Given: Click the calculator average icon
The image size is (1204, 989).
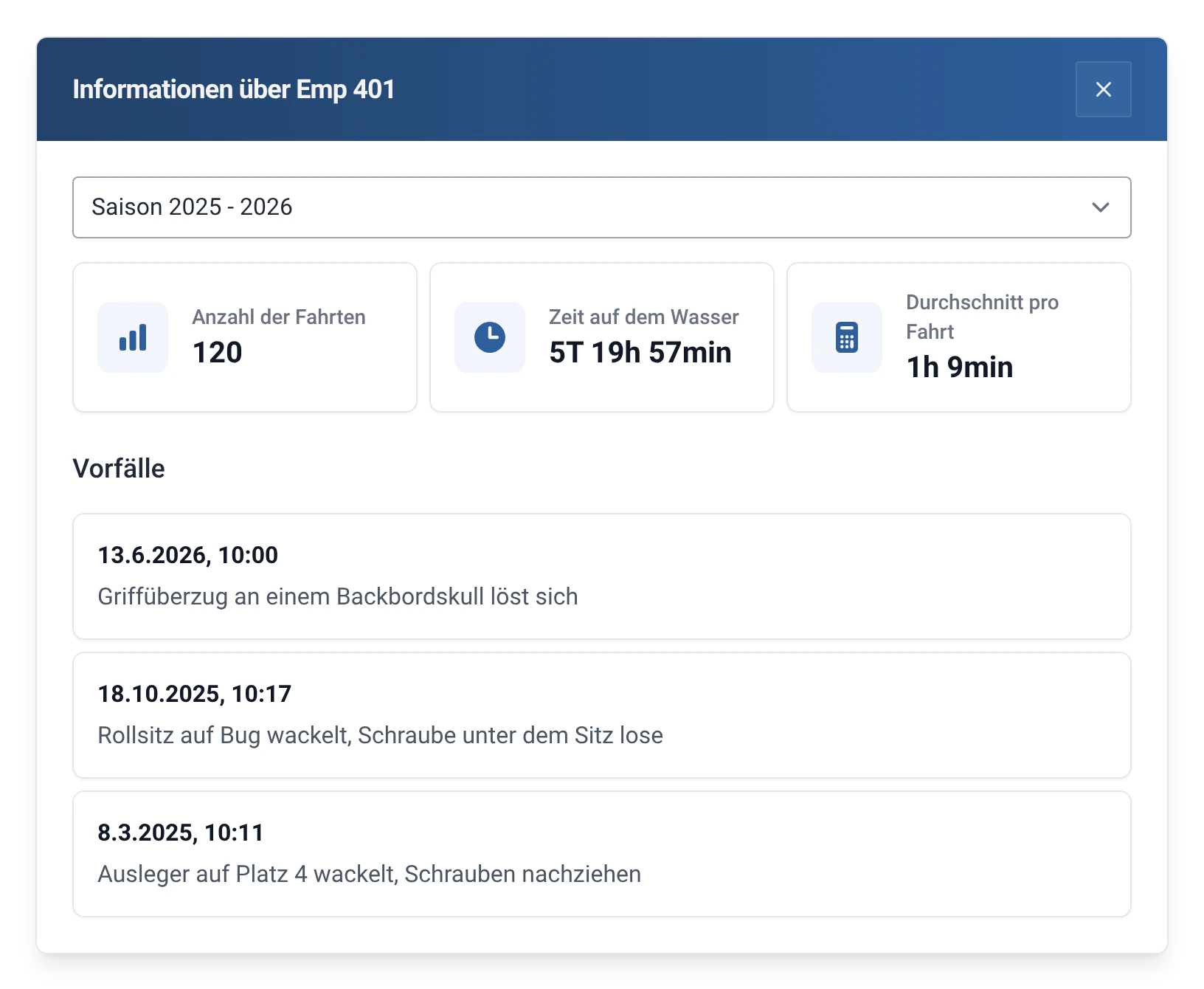Looking at the screenshot, I should tap(847, 337).
